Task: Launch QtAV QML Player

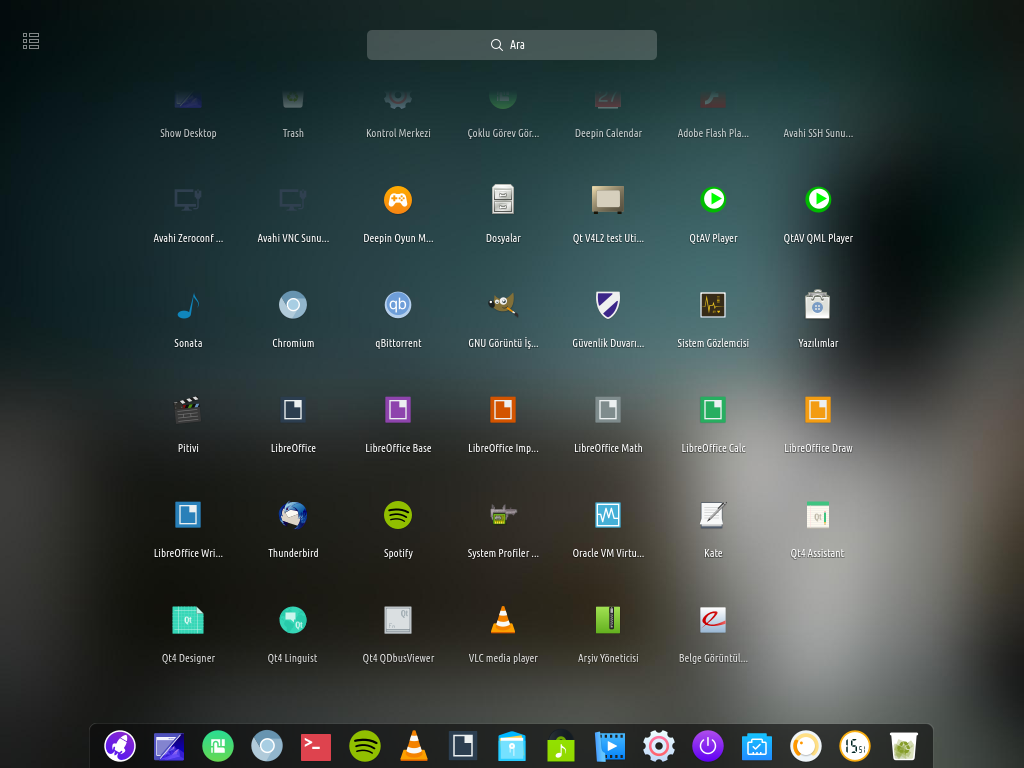Action: (818, 200)
